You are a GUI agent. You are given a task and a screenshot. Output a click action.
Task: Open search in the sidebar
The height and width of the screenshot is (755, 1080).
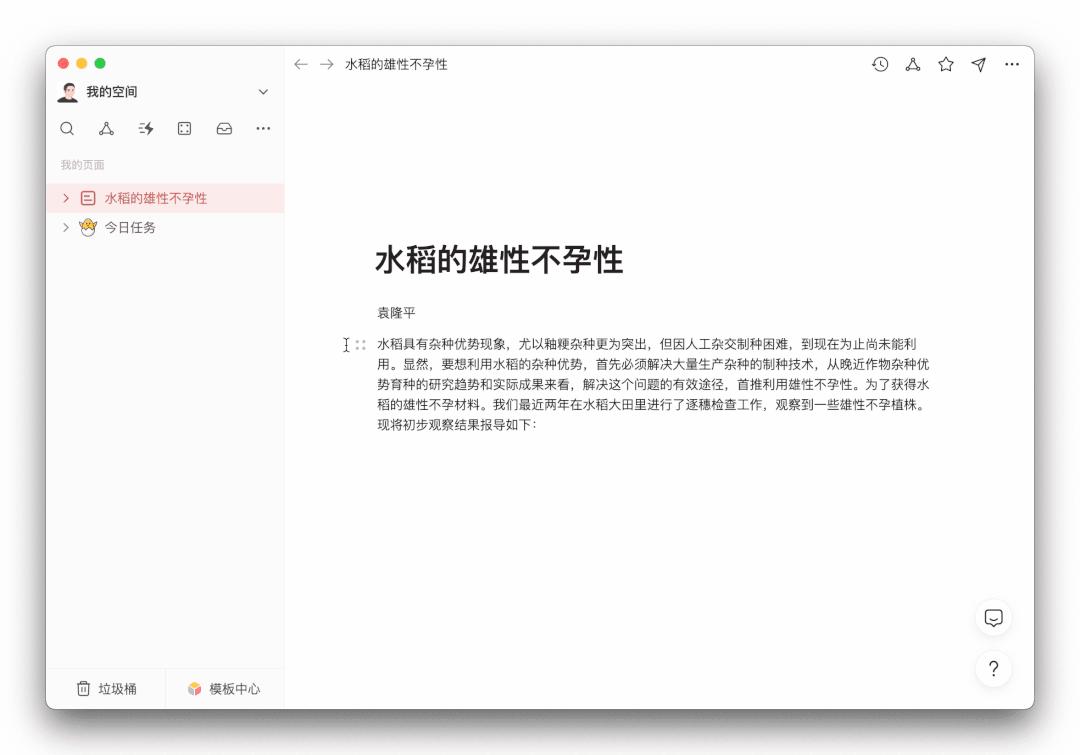[67, 128]
